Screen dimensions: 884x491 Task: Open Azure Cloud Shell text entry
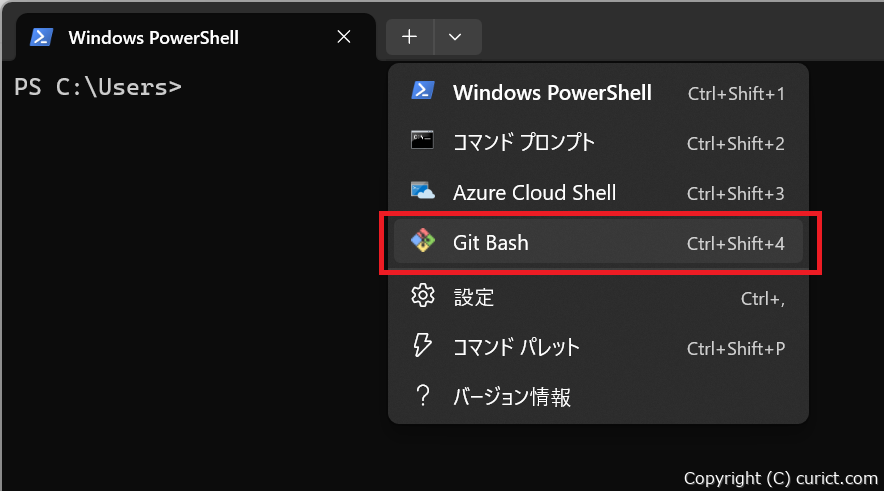(534, 193)
